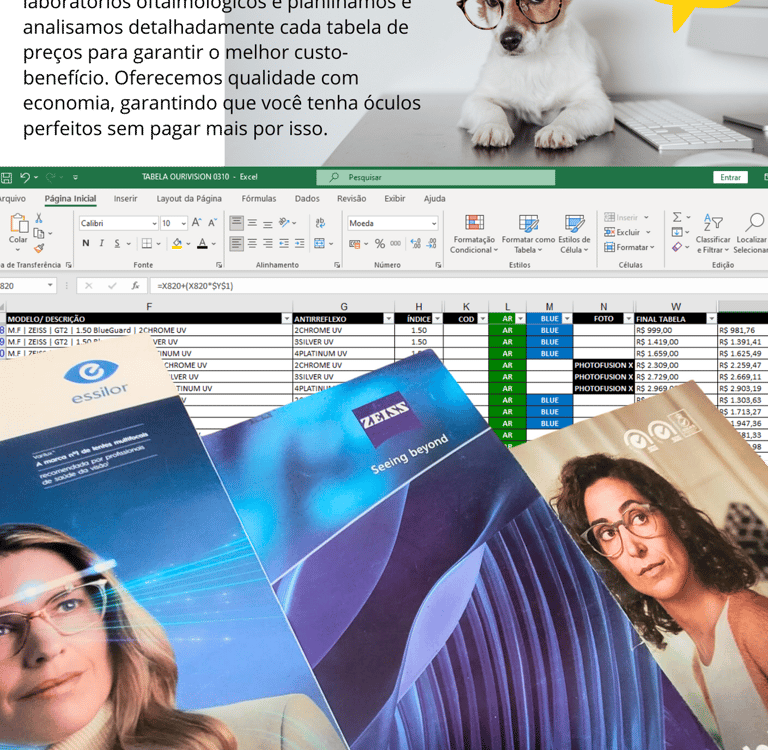Click the Increase Decimal icon
The image size is (768, 750).
416,243
